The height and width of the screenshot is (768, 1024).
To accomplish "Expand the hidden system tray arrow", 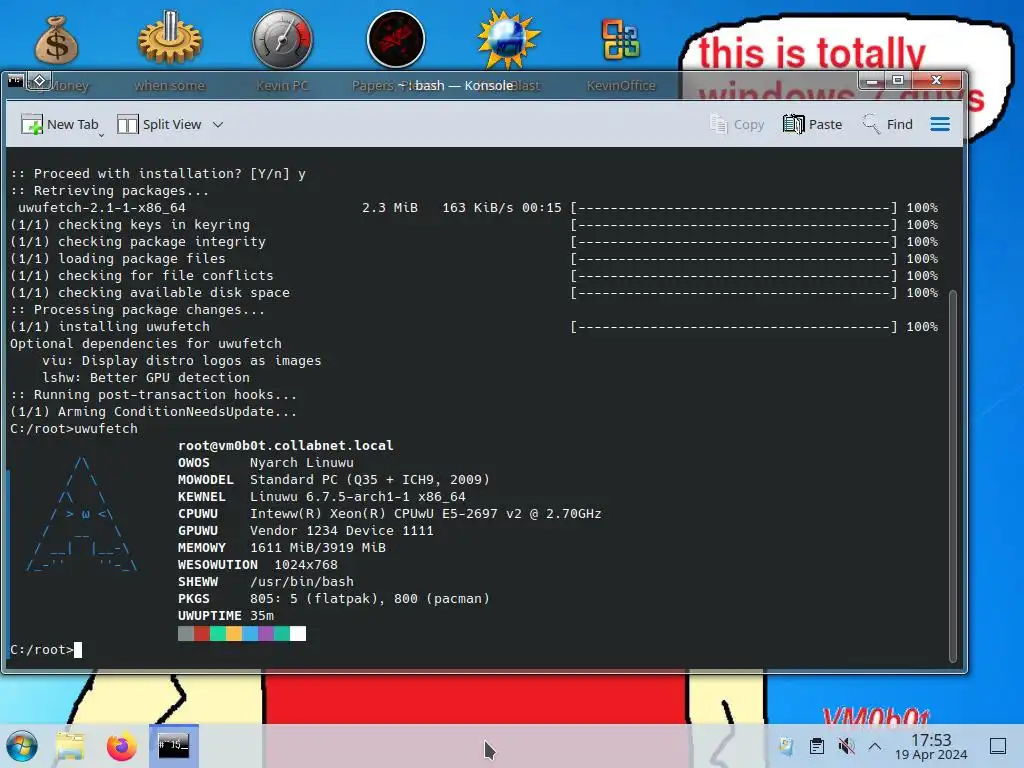I will tap(875, 746).
